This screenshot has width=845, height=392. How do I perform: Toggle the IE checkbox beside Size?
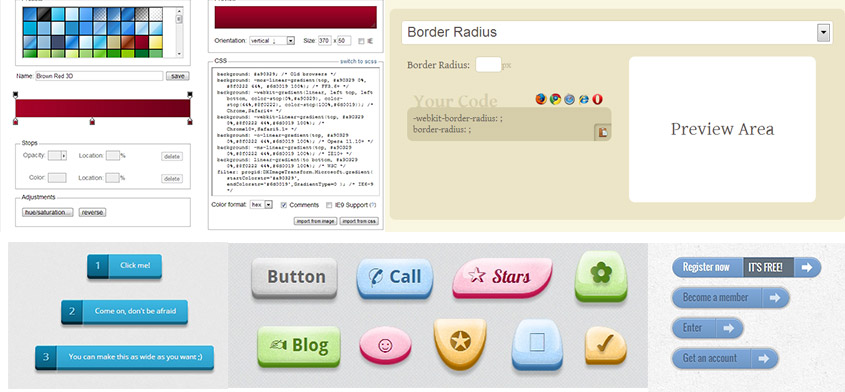click(361, 41)
